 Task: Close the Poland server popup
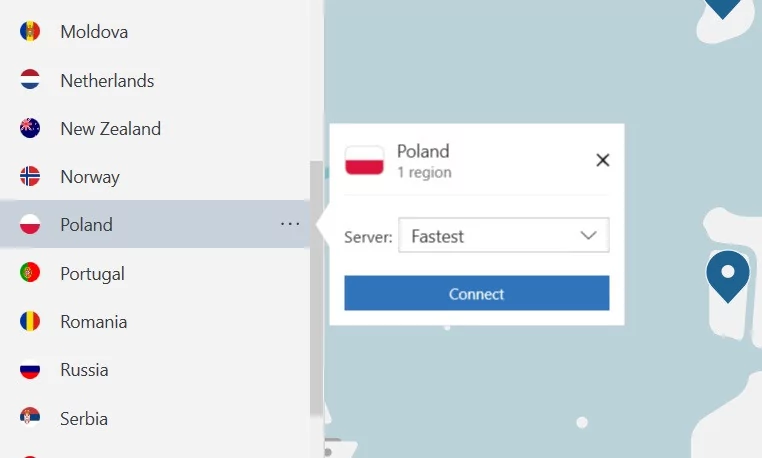point(603,160)
